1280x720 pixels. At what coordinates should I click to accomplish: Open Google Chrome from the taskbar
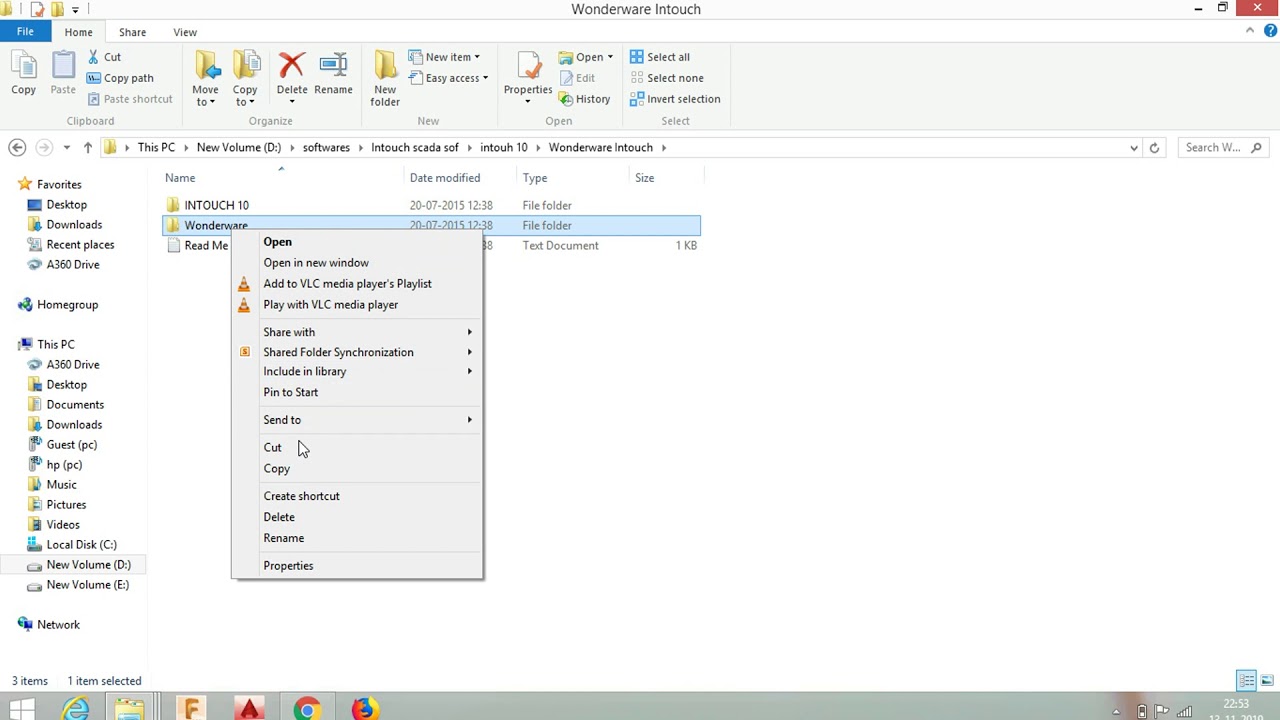pyautogui.click(x=307, y=710)
